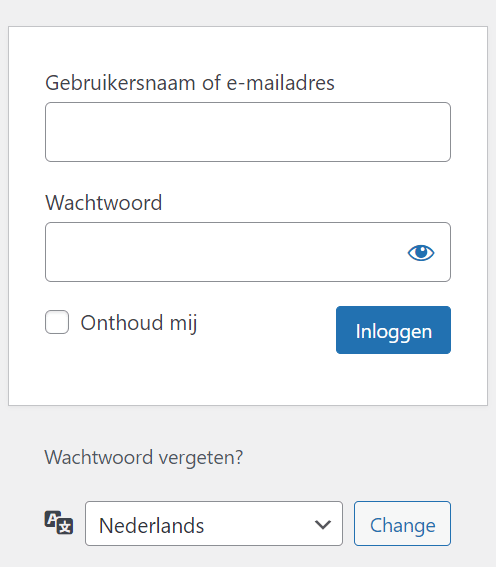Follow the forgotten password link
The height and width of the screenshot is (567, 496).
144,457
